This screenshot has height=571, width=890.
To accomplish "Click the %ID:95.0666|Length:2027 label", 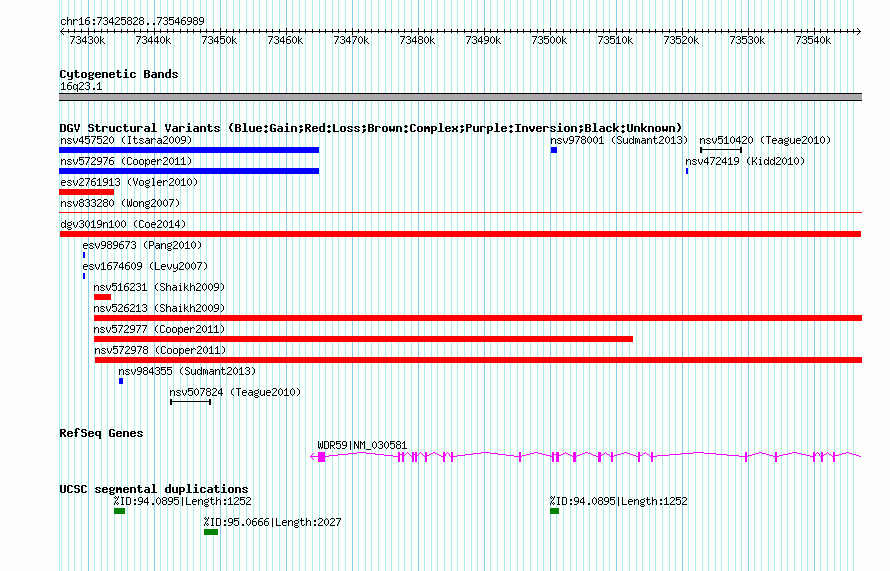I will tap(272, 522).
